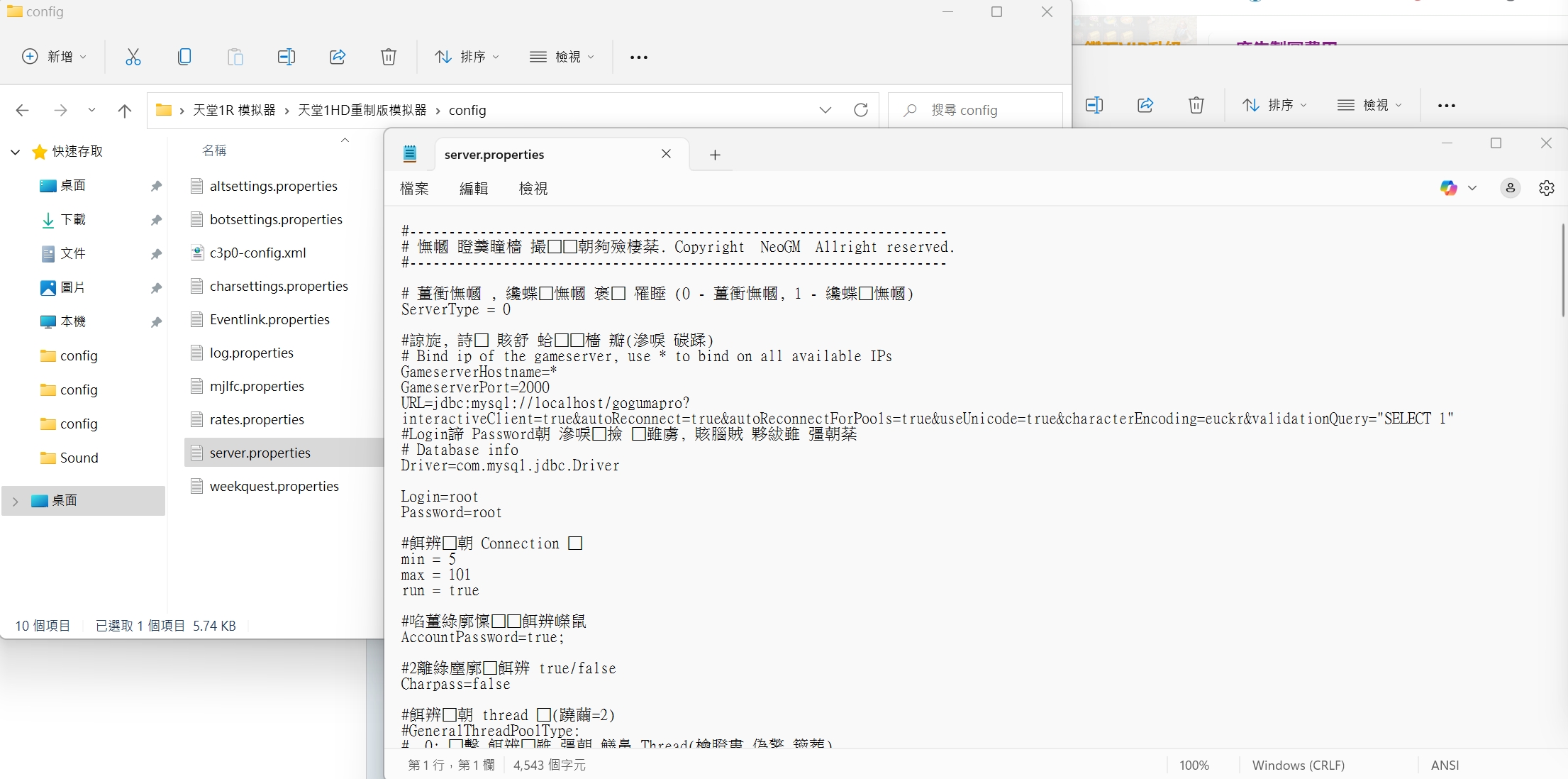Screen dimensions: 1568x779
Task: Select log.properties file
Action: [x=252, y=353]
